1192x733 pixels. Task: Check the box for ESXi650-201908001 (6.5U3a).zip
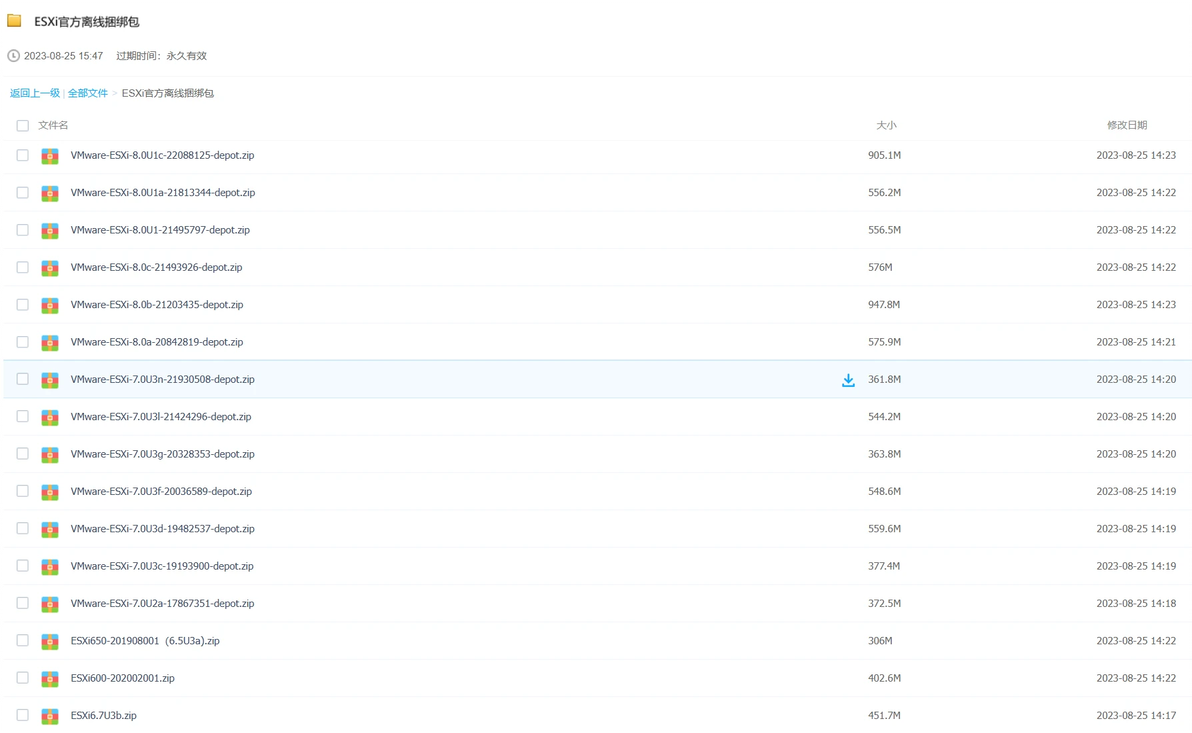[23, 640]
